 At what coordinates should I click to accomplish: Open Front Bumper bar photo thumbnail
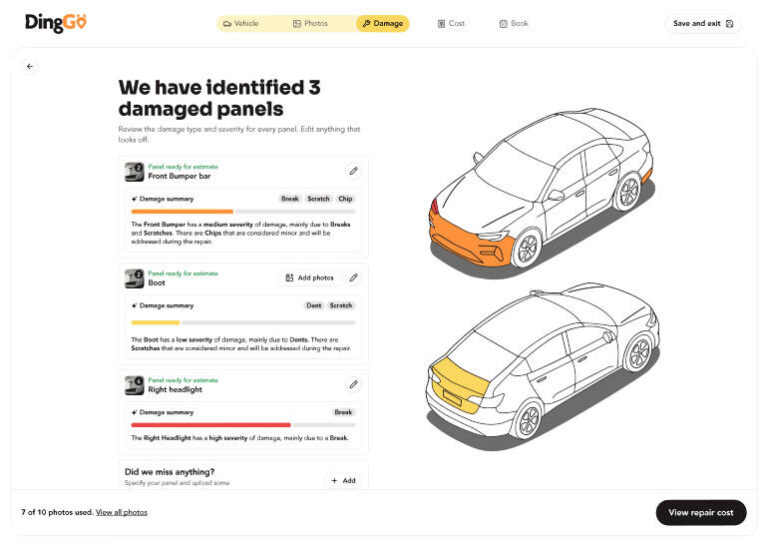(x=134, y=172)
